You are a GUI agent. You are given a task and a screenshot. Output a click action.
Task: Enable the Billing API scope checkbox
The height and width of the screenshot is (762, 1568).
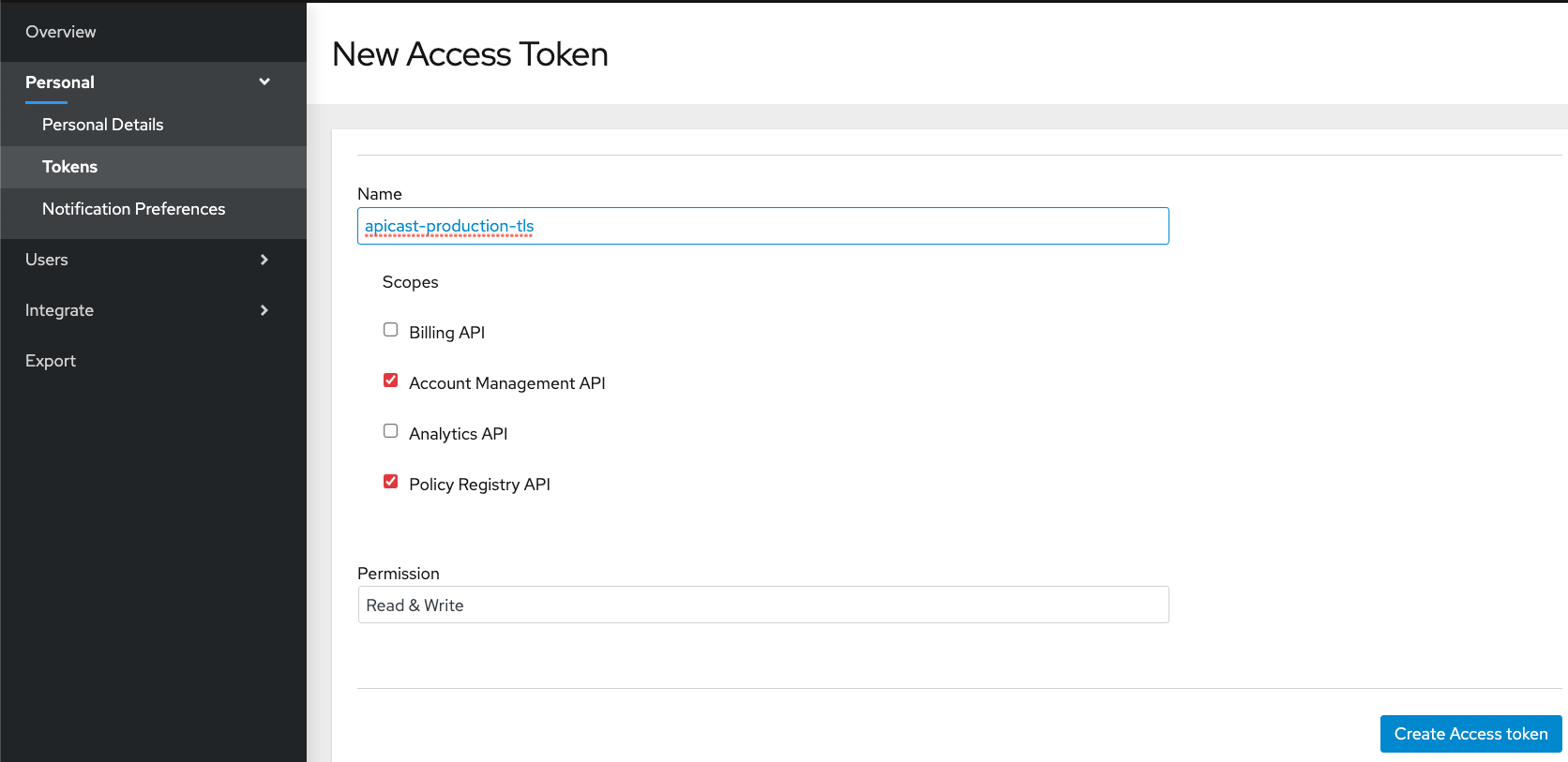pyautogui.click(x=390, y=330)
